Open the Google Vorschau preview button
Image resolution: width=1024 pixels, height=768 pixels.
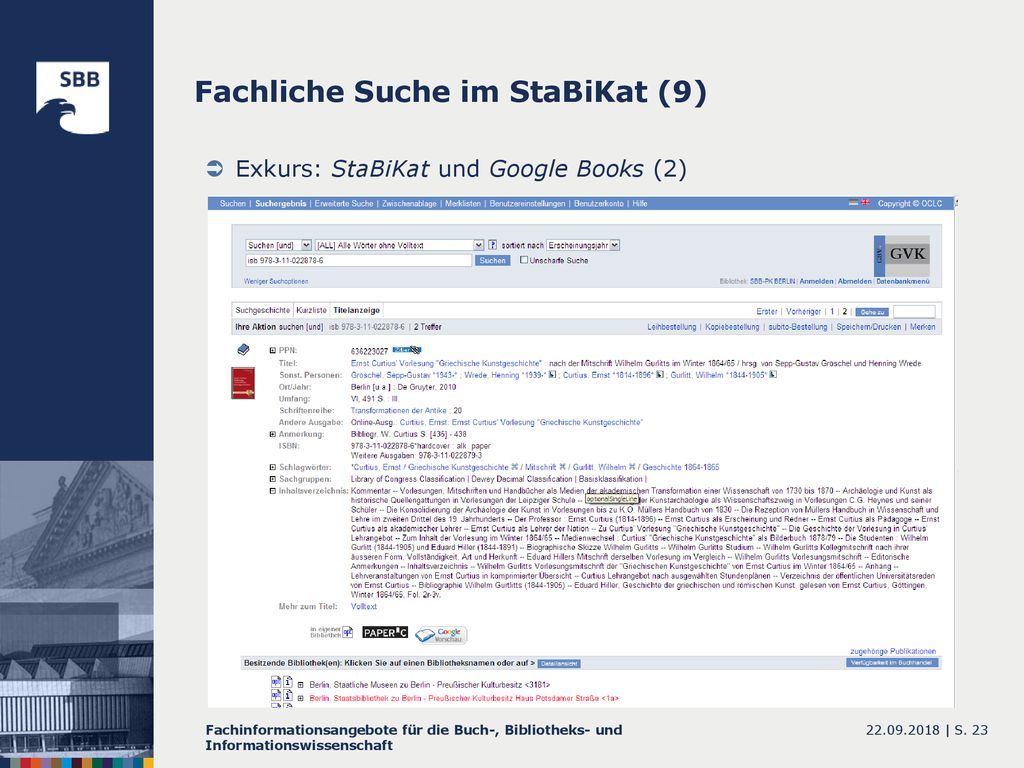click(441, 634)
